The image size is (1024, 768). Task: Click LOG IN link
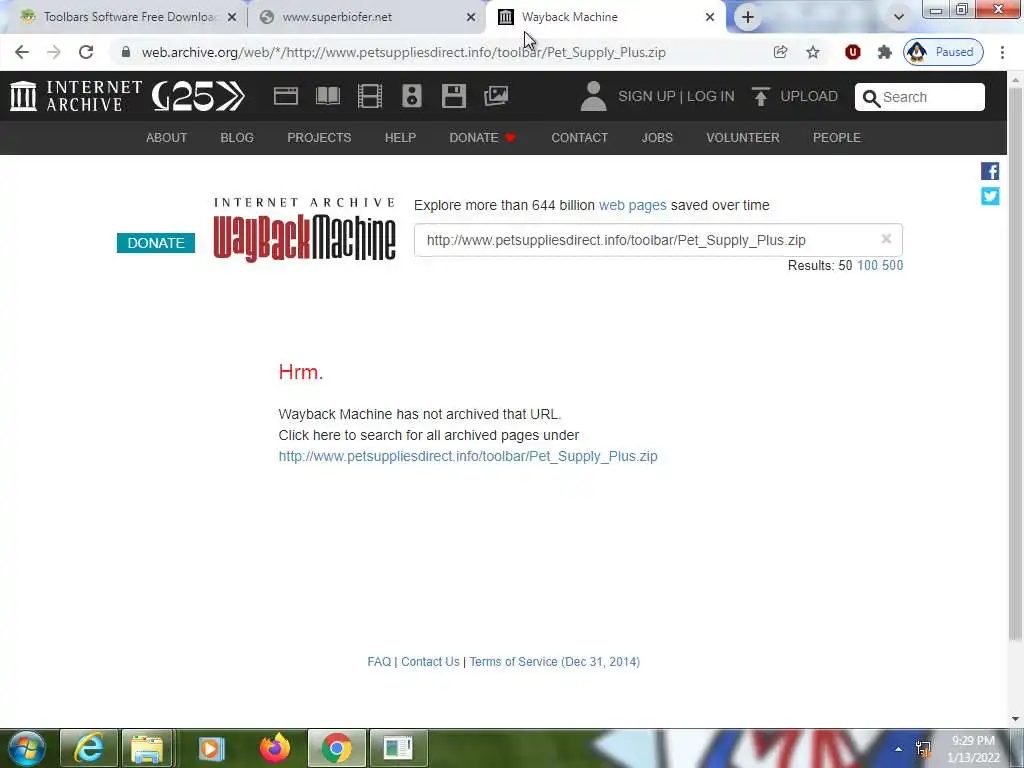[711, 97]
